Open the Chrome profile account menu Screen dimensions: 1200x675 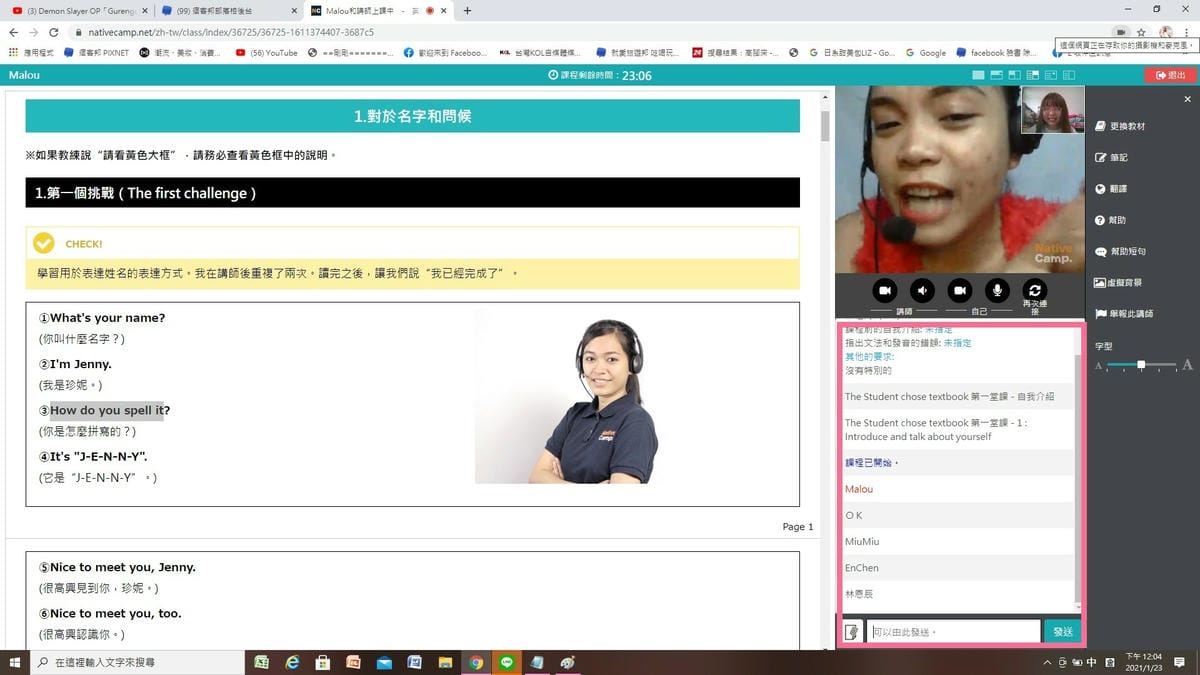(x=1166, y=31)
